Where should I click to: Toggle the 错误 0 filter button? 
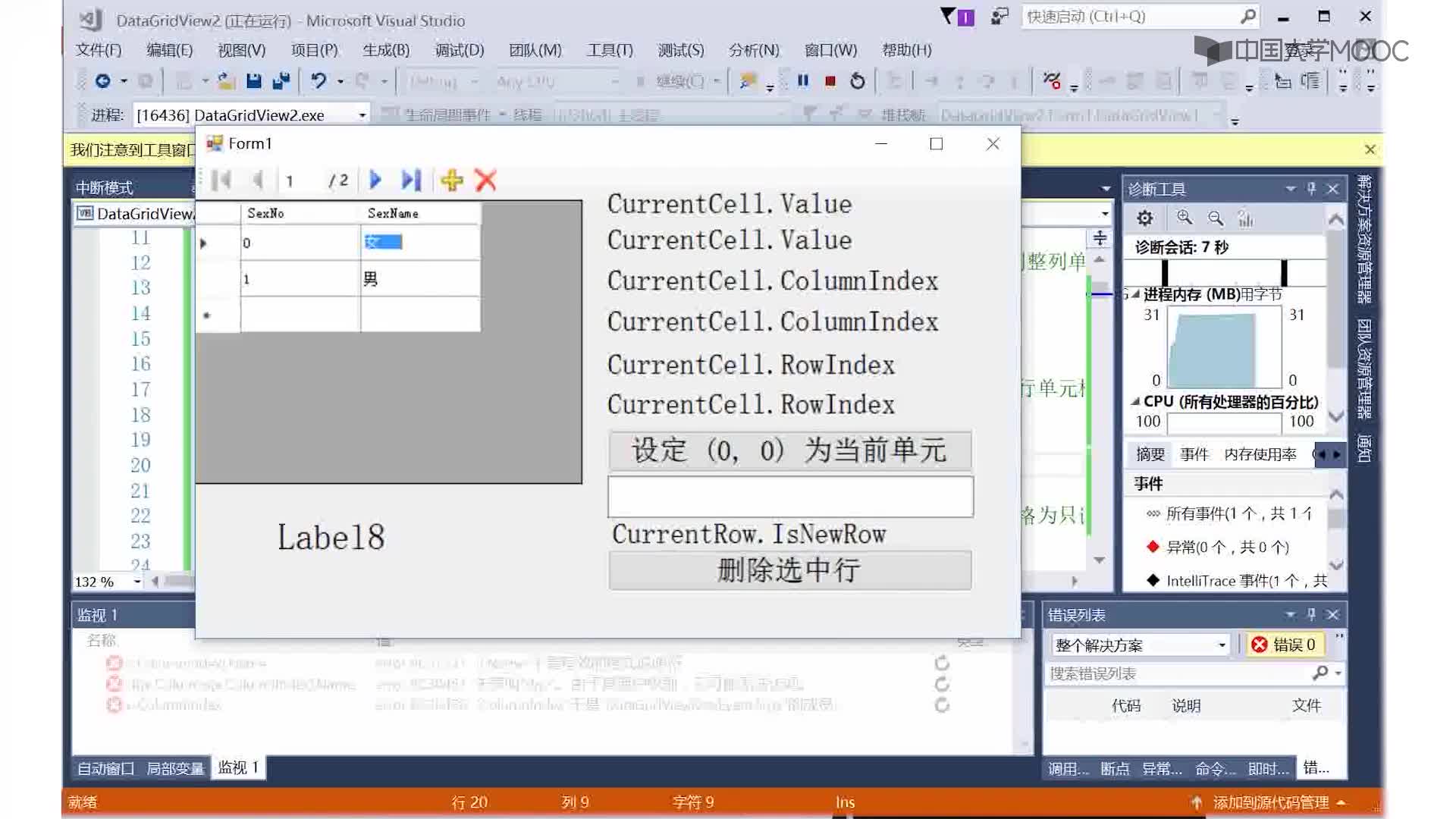[1286, 645]
